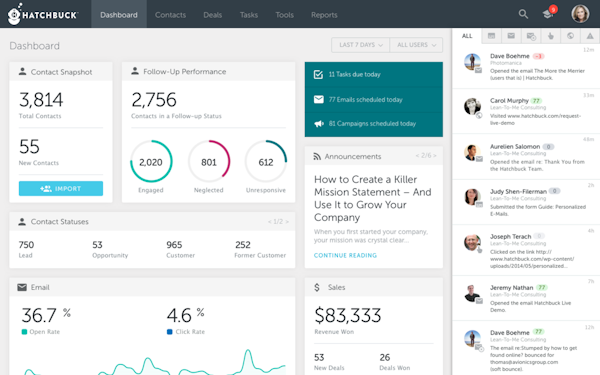Filter activity feed by email envelope icon
Viewport: 600px width, 375px height.
tap(511, 36)
